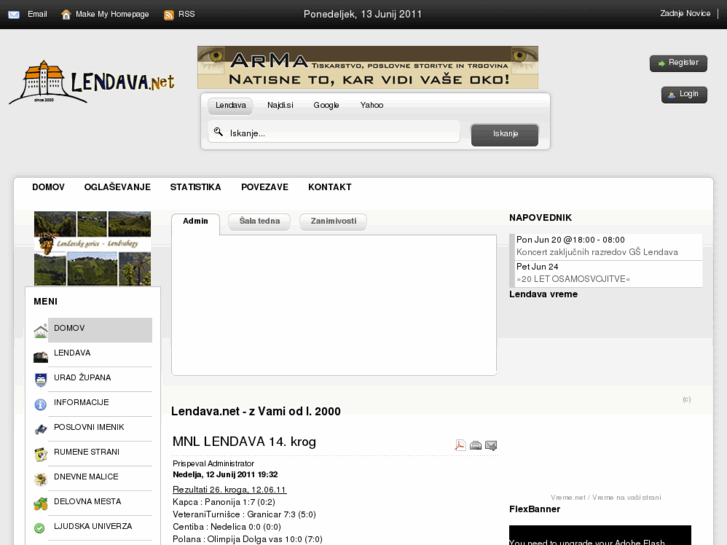Switch to the Šala tedna tab
Image resolution: width=727 pixels, height=545 pixels.
pos(259,222)
